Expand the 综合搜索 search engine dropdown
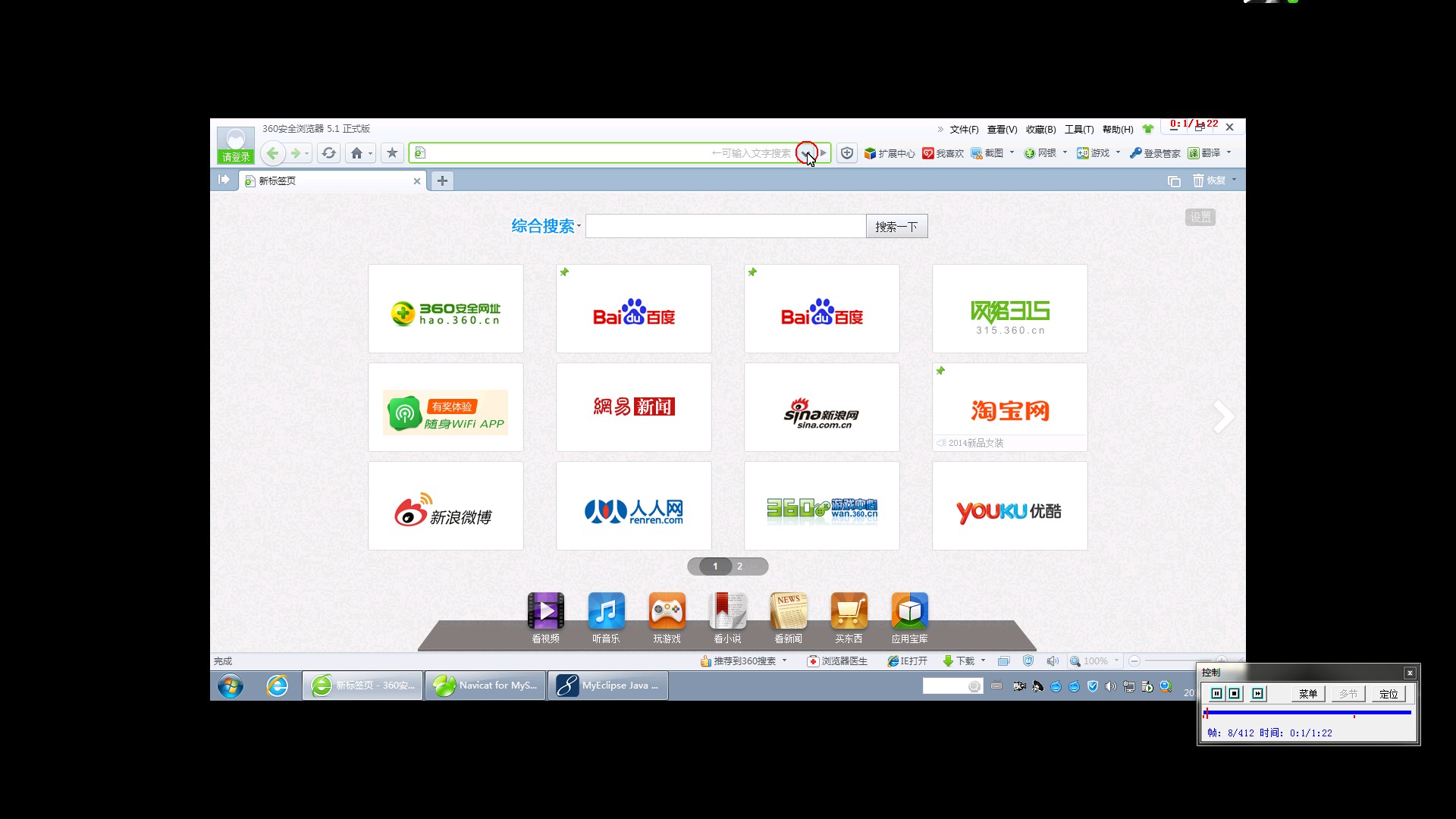1456x819 pixels. coord(579,226)
